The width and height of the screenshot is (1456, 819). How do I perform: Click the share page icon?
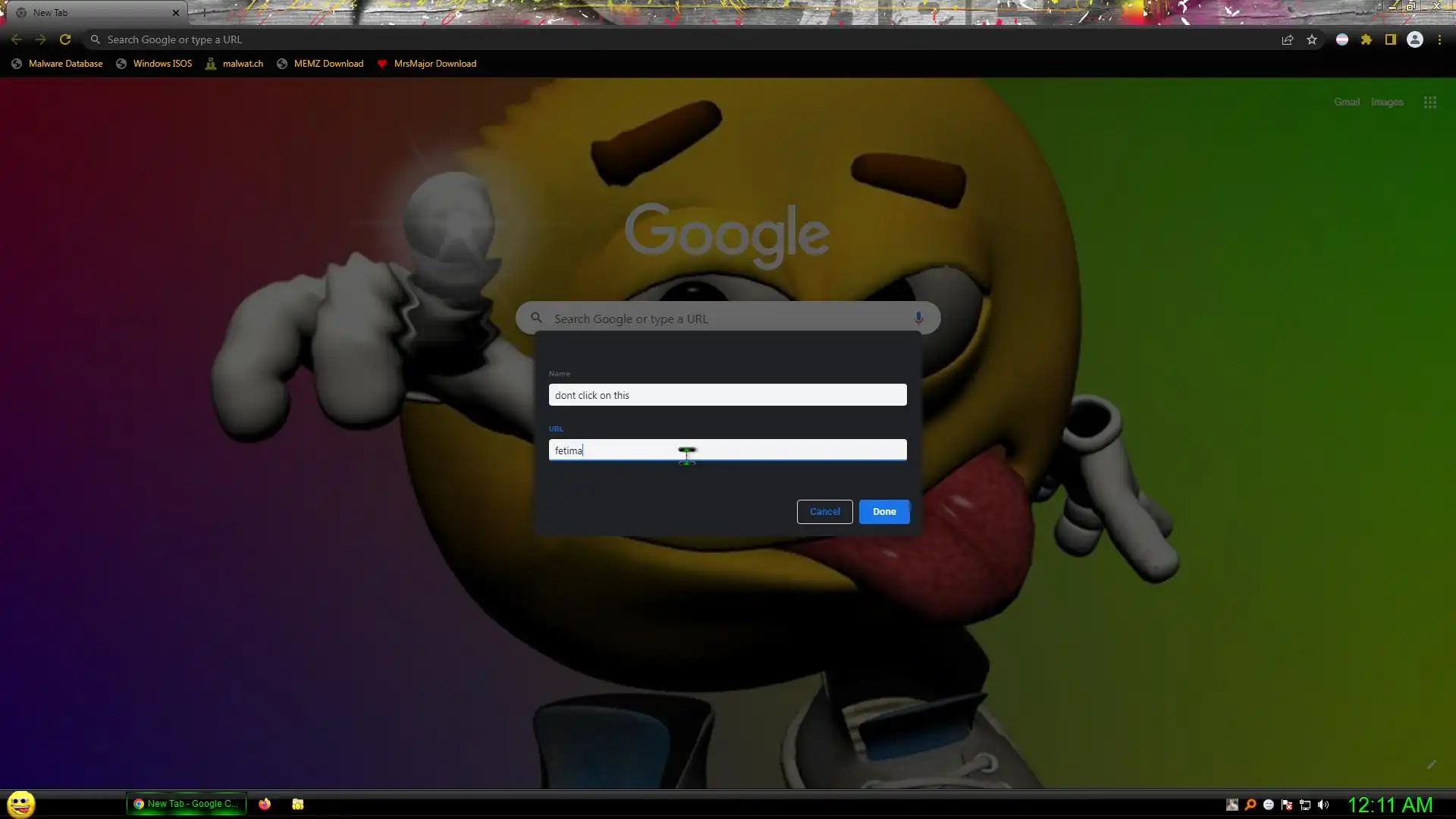[1288, 39]
